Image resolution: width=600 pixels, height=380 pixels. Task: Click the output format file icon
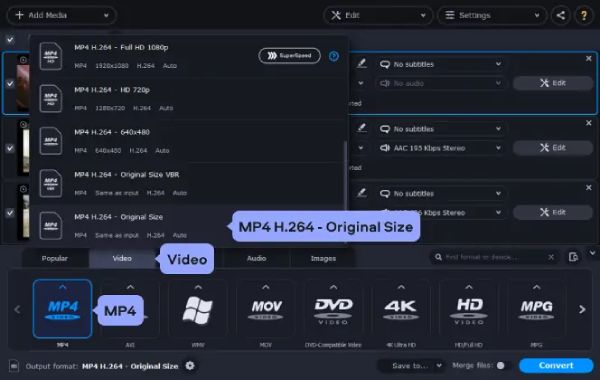(x=14, y=366)
